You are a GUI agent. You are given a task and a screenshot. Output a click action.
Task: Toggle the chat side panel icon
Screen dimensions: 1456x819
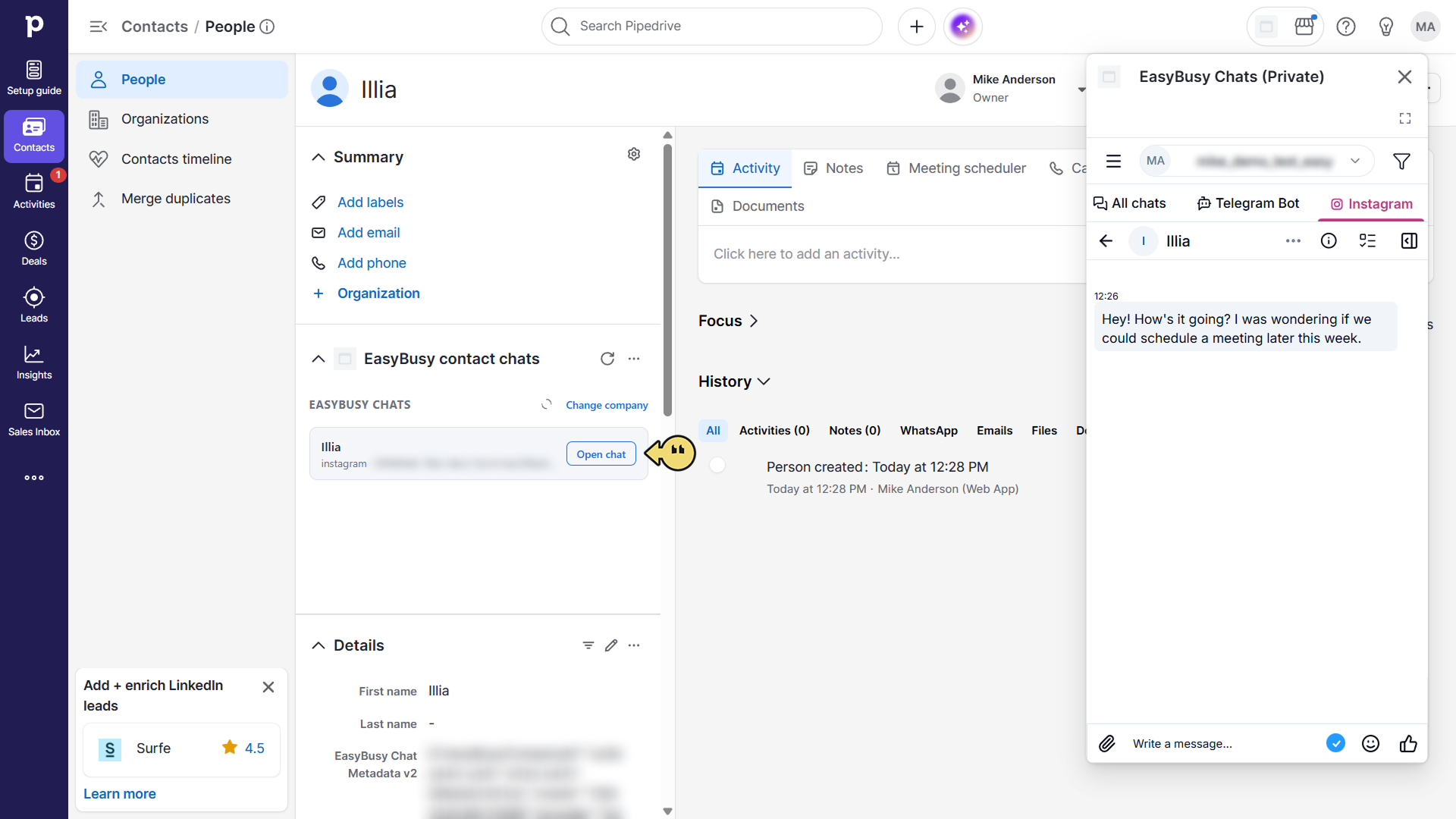tap(1409, 241)
